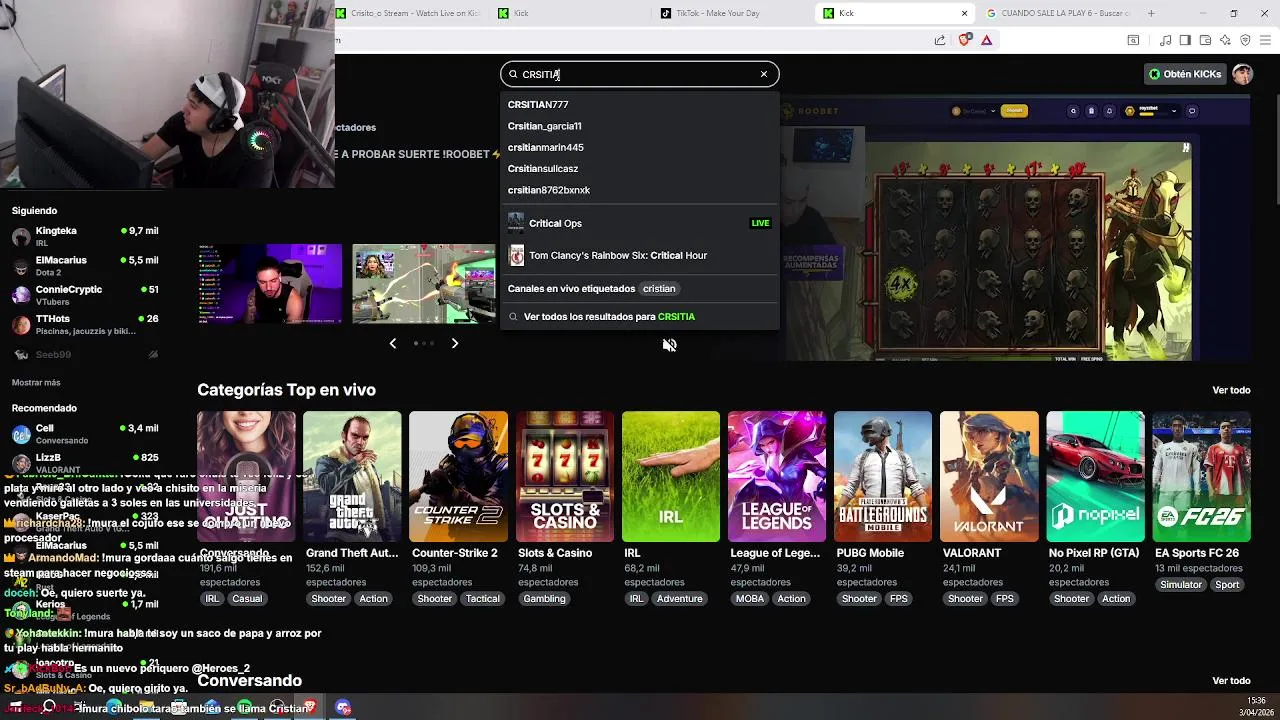Select the crsitian8762bxnxk suggestion
The width and height of the screenshot is (1280, 720).
tap(640, 190)
